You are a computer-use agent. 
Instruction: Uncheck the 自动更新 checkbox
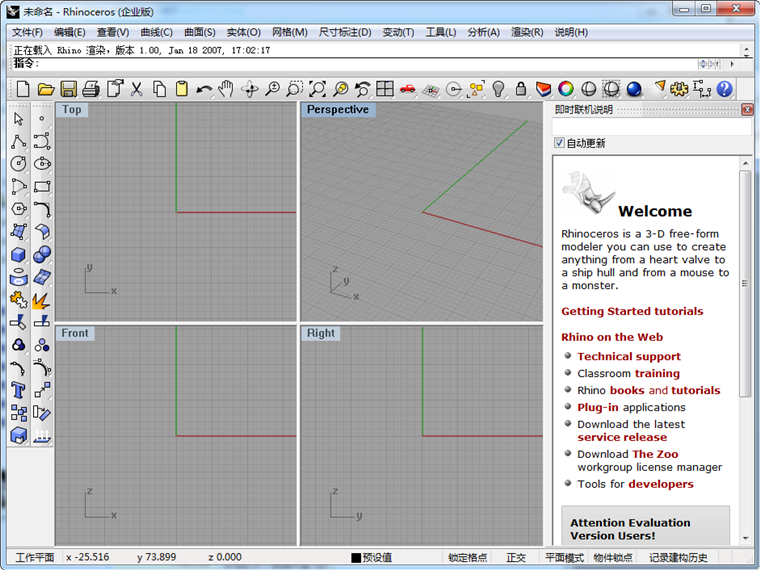560,143
